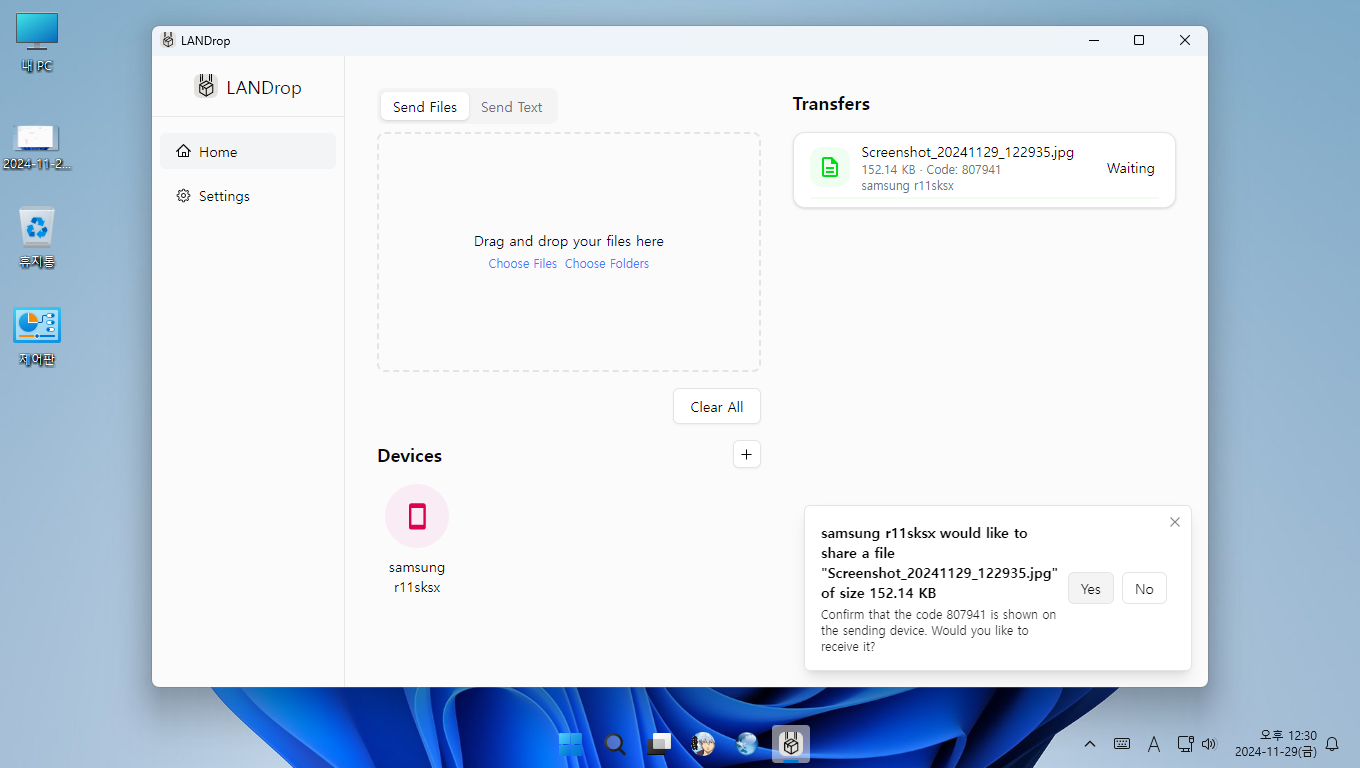This screenshot has height=768, width=1360.
Task: Click the Transfers heading
Action: coord(831,104)
